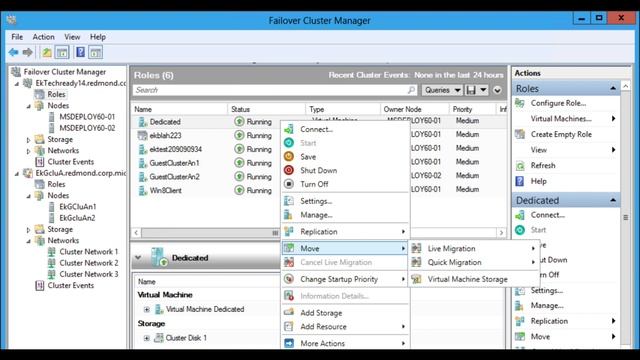640x360 pixels.
Task: Sort by the Owner Node column header
Action: click(414, 109)
